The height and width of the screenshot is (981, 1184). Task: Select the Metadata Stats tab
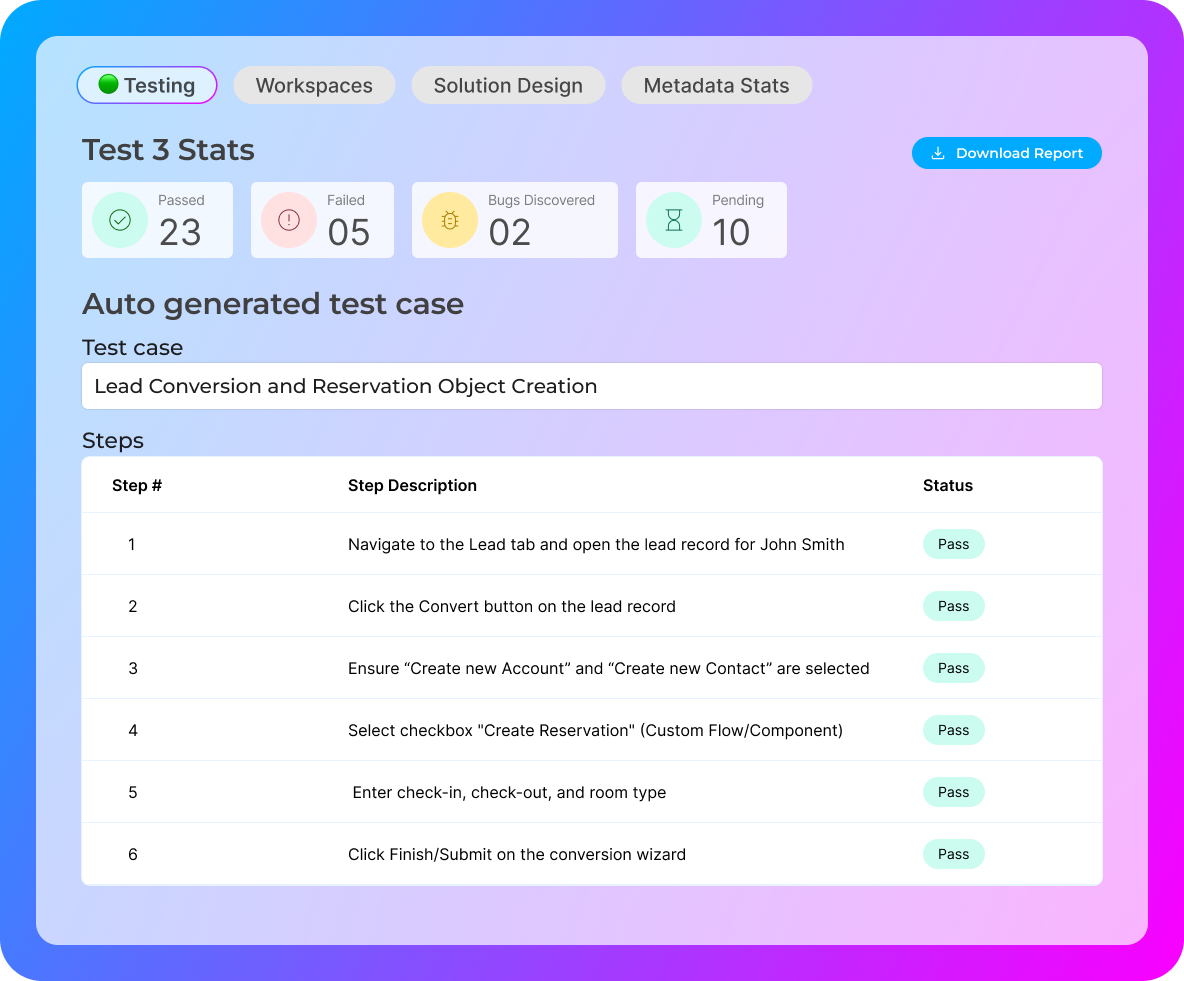(x=716, y=85)
